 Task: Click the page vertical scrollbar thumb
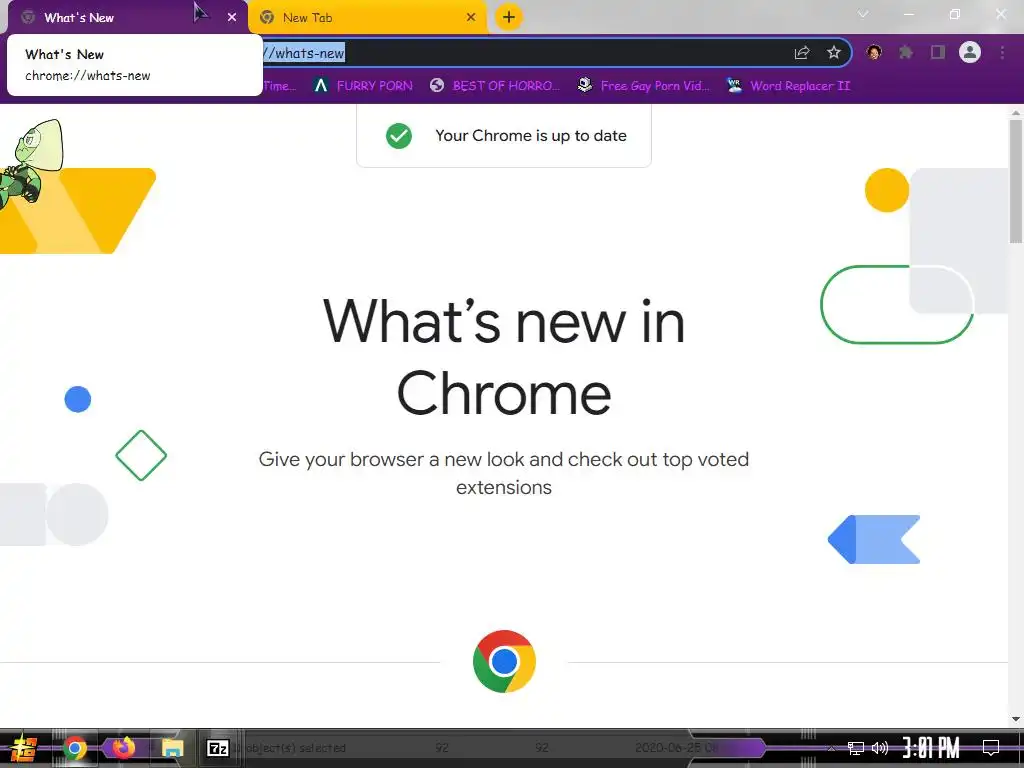(x=1016, y=182)
